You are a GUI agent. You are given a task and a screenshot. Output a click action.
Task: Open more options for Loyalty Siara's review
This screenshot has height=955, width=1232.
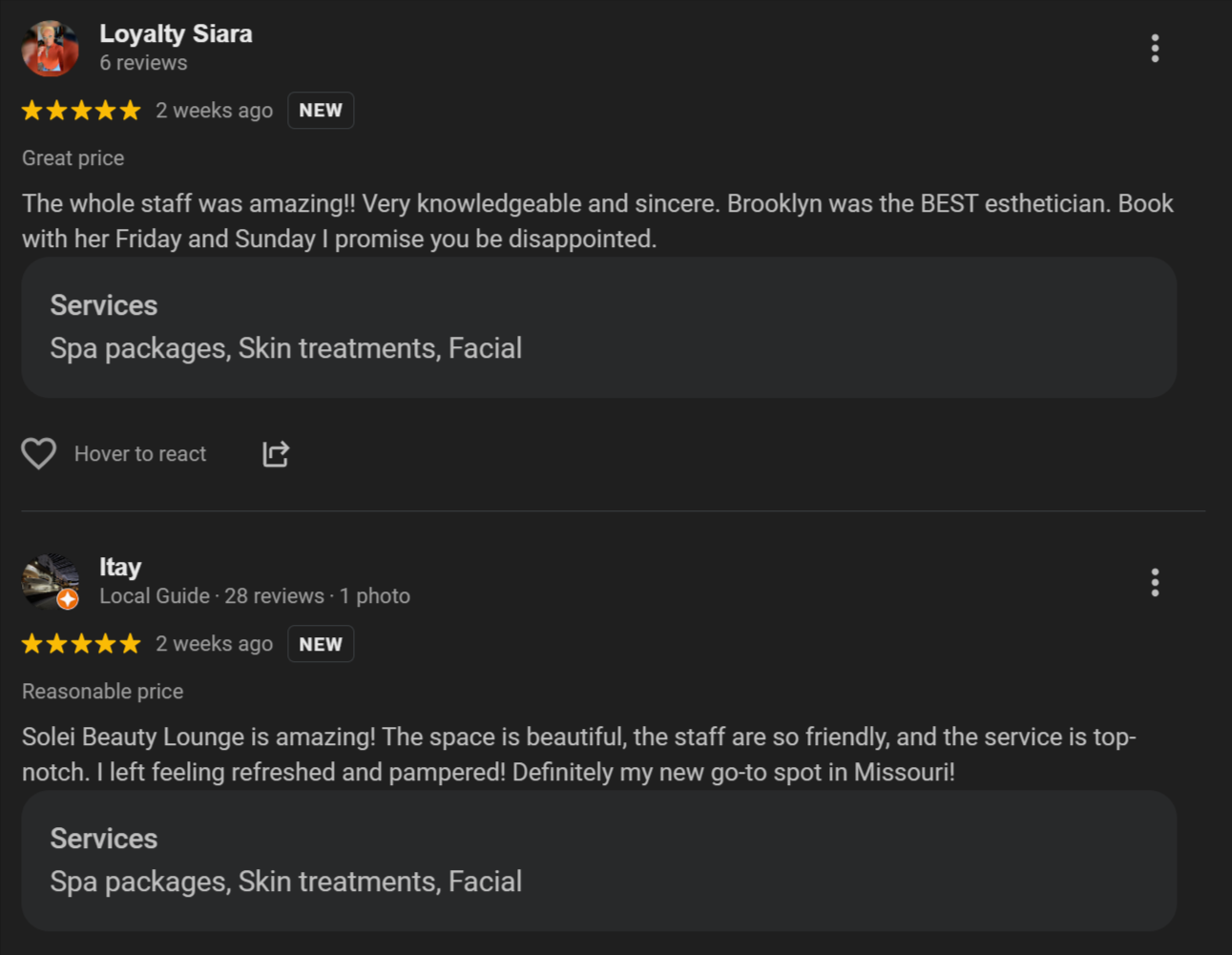click(x=1155, y=49)
